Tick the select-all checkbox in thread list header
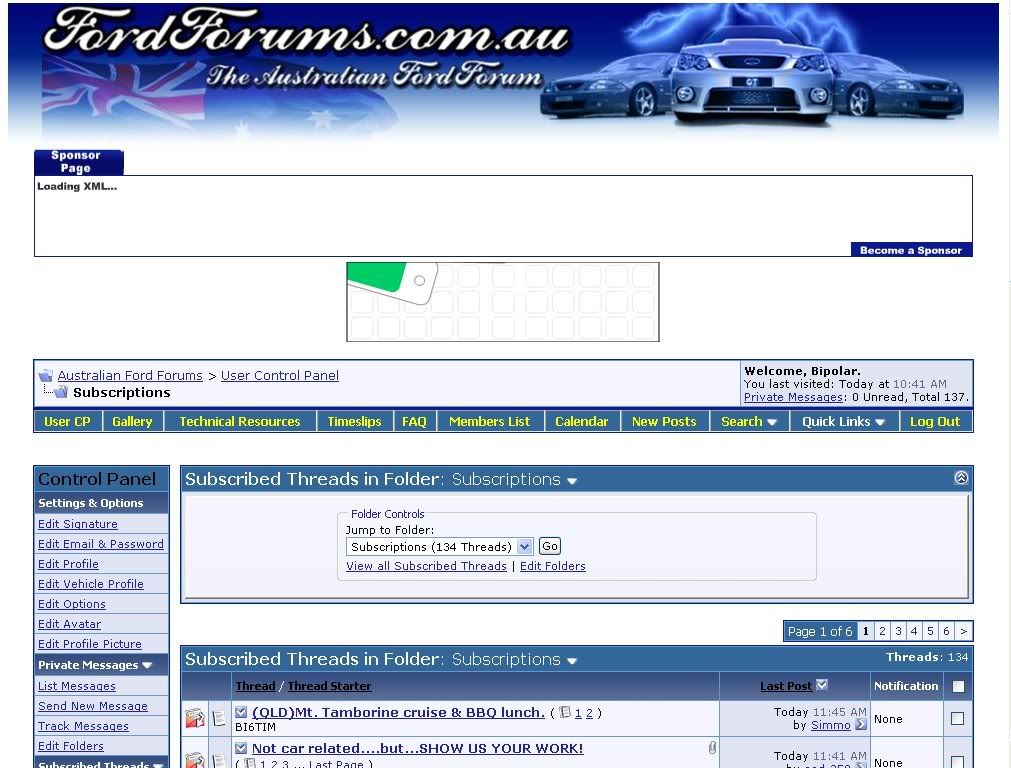Screen dimensions: 1011x768 pyautogui.click(x=958, y=686)
